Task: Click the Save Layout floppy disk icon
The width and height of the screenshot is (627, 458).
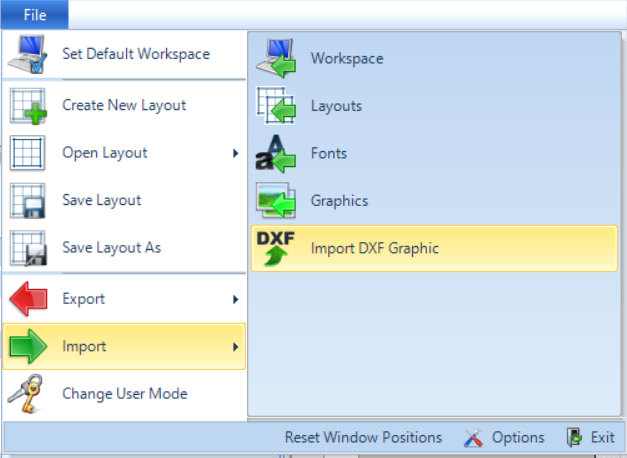Action: coord(28,200)
